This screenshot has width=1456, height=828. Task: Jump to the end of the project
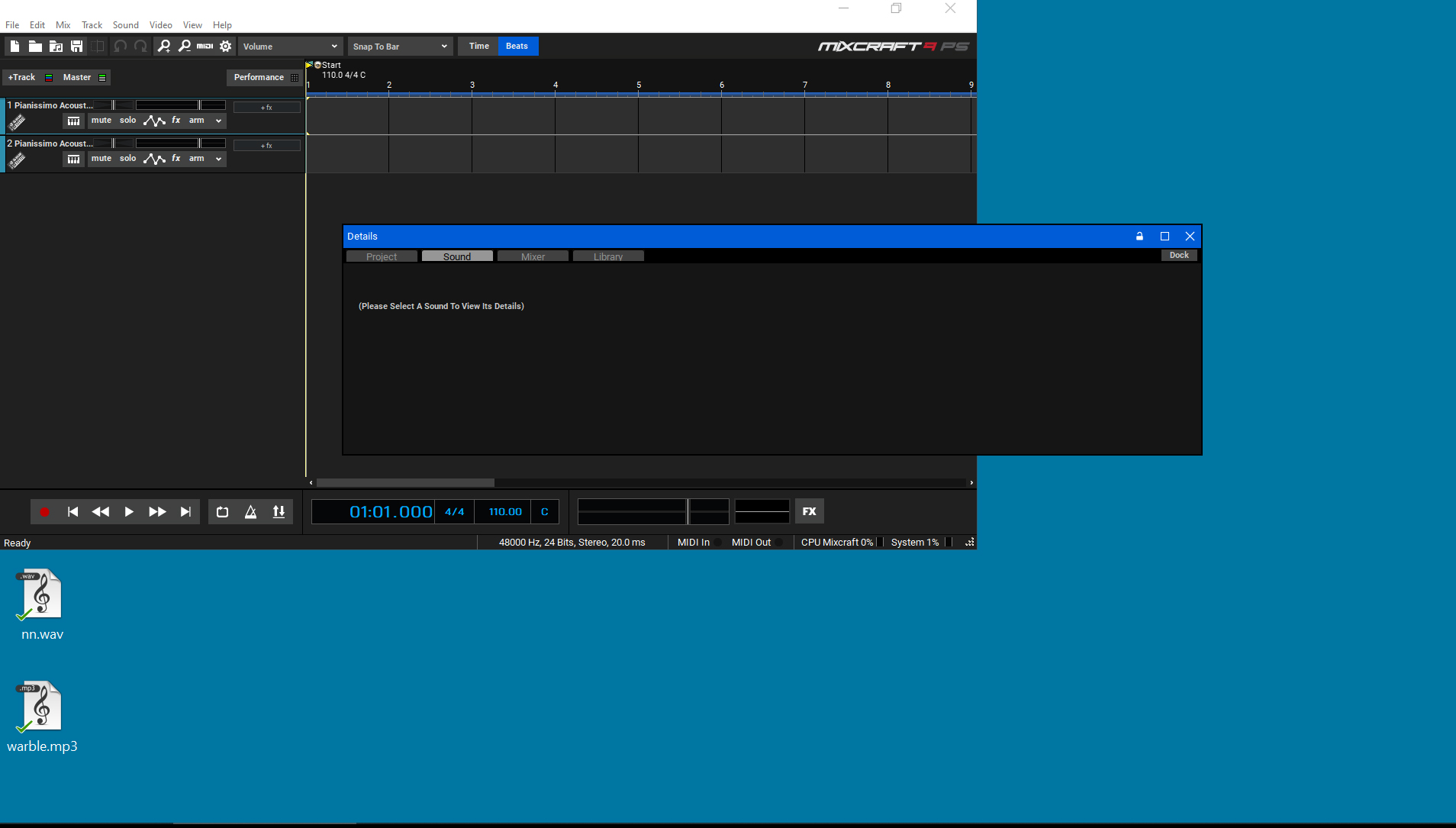point(185,512)
